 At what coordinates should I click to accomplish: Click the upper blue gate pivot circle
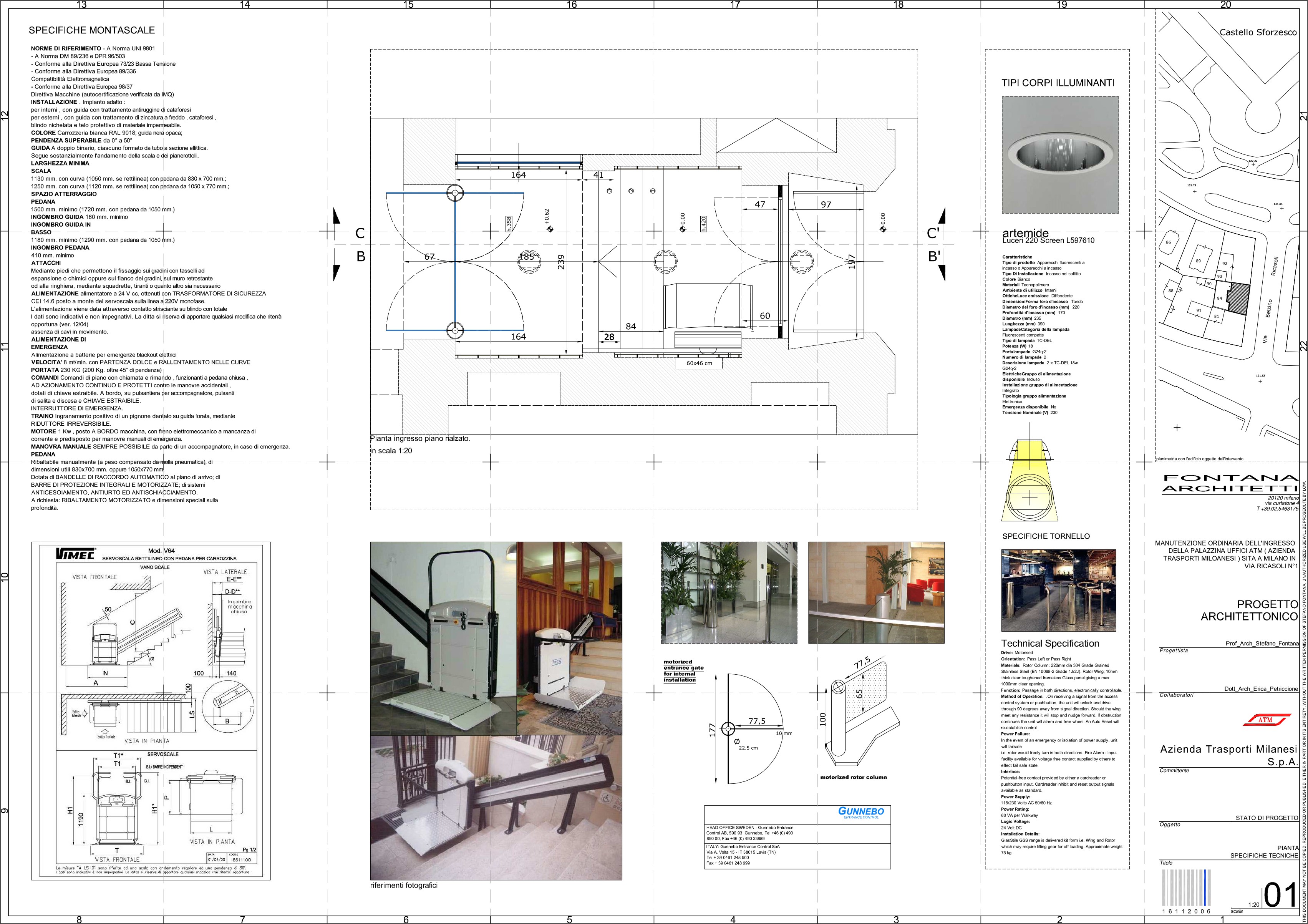(x=455, y=193)
